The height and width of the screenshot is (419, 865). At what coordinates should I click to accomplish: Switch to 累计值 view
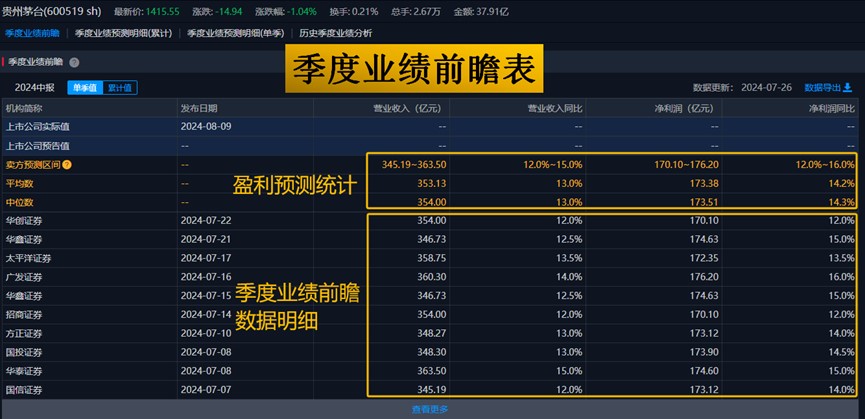120,88
